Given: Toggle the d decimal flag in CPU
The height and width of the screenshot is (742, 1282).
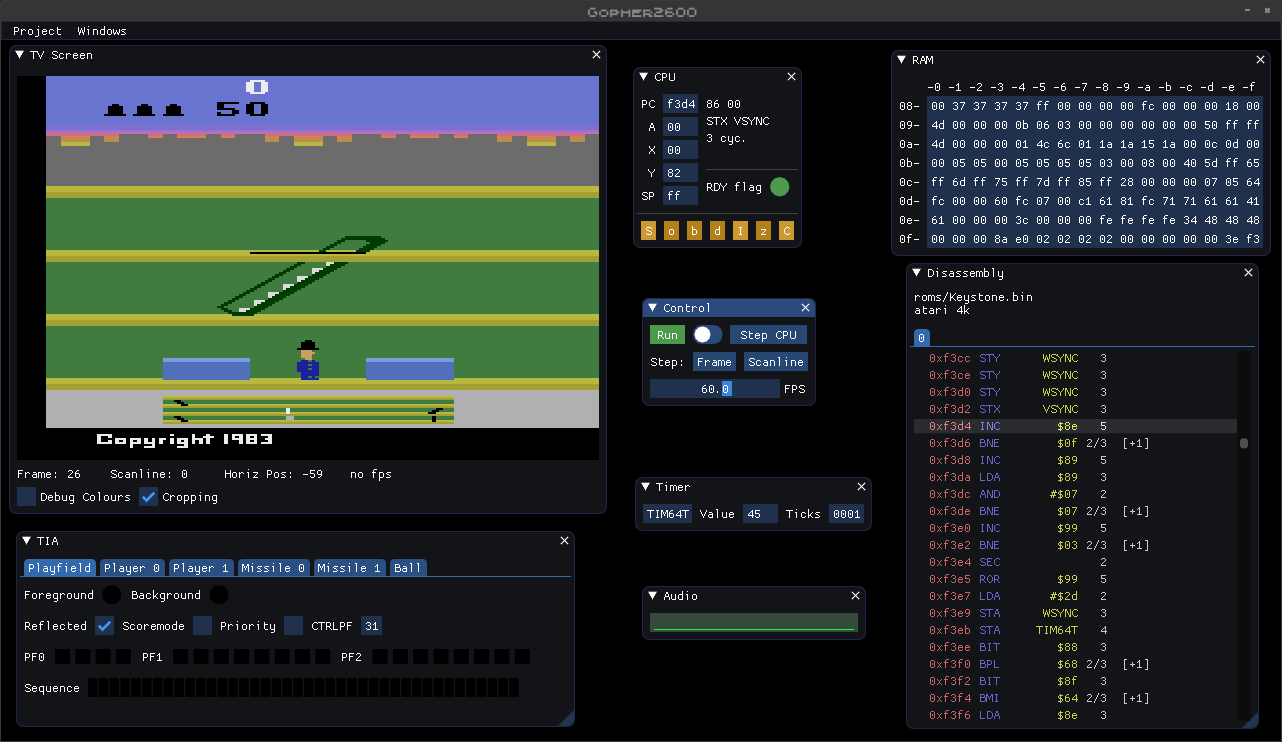Looking at the screenshot, I should tap(717, 232).
